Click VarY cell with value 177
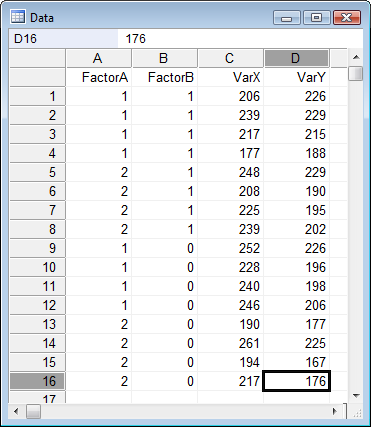This screenshot has height=427, width=371. pyautogui.click(x=297, y=324)
